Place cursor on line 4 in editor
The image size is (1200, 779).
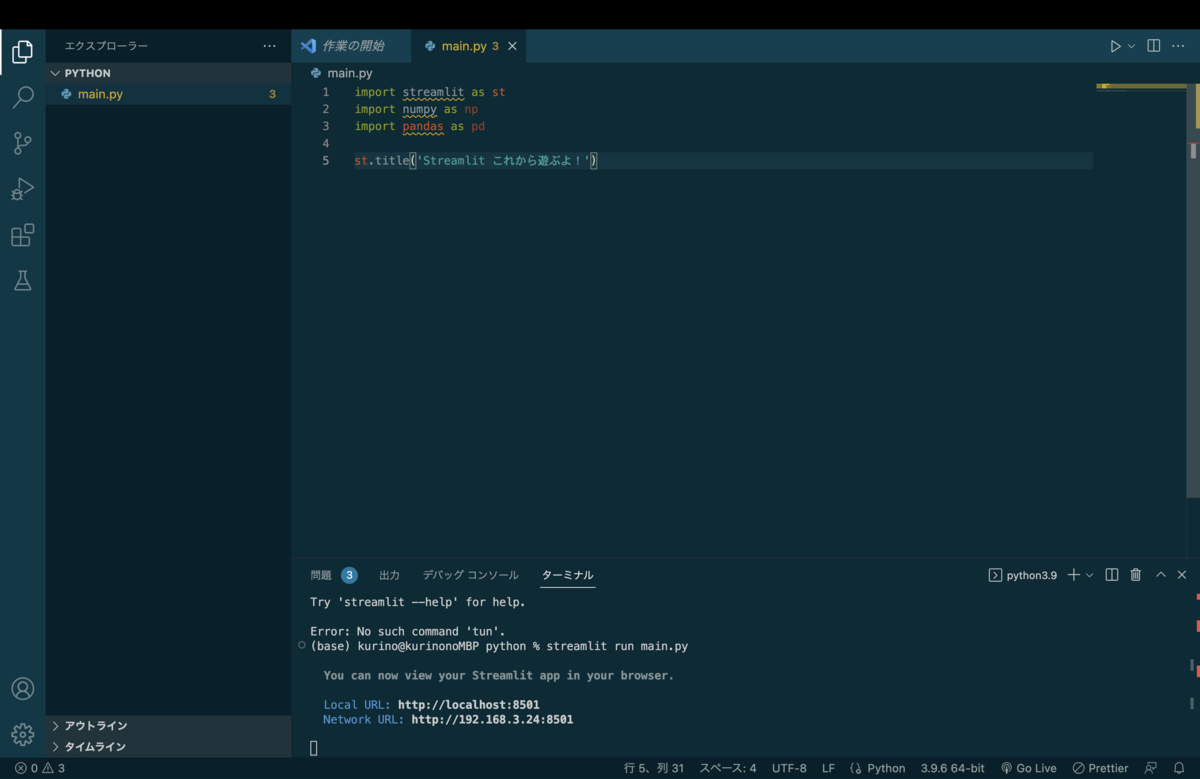coord(722,144)
